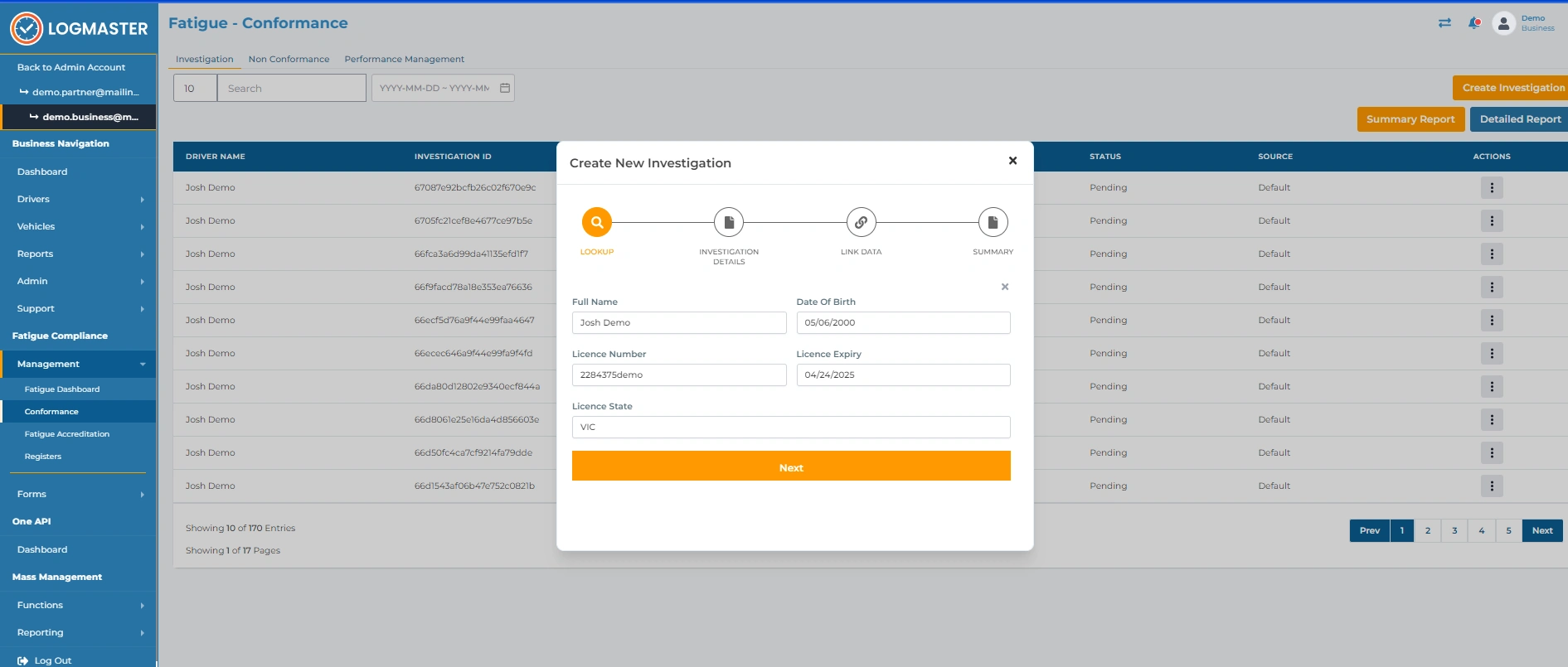
Task: Go to pagination Next page button
Action: [x=1542, y=530]
